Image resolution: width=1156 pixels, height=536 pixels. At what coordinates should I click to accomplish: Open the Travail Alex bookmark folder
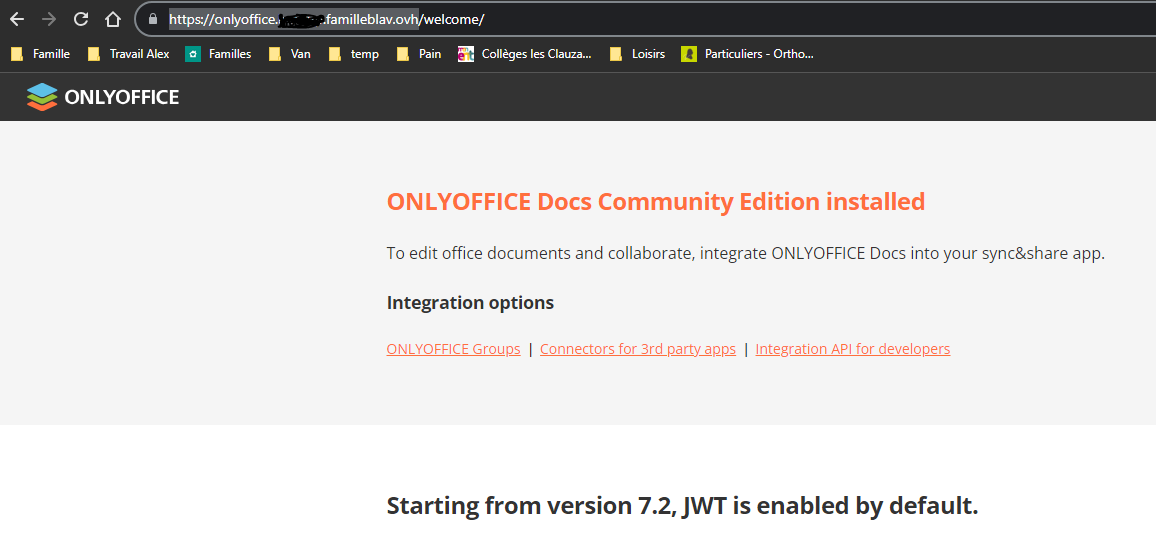click(x=128, y=54)
